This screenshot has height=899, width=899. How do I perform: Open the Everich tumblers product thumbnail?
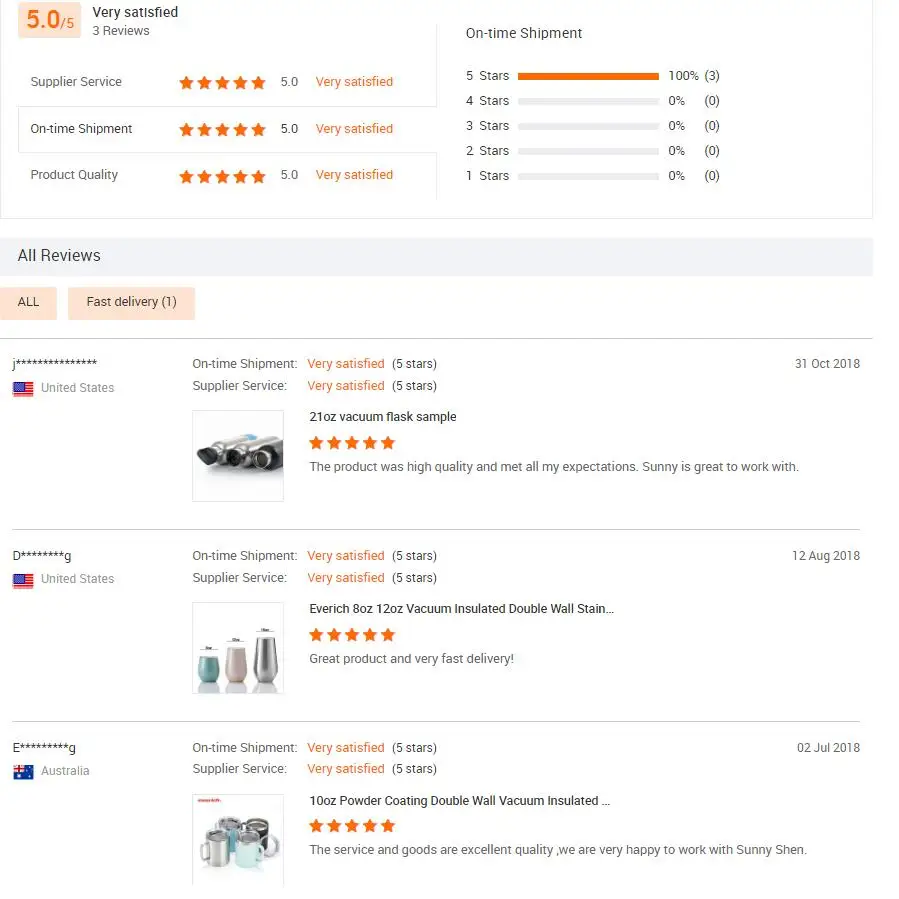[x=238, y=647]
